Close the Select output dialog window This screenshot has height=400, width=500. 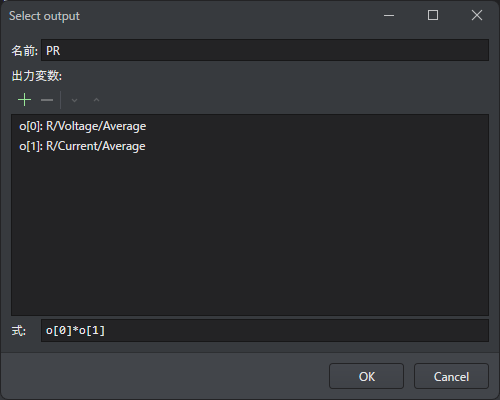click(x=477, y=15)
